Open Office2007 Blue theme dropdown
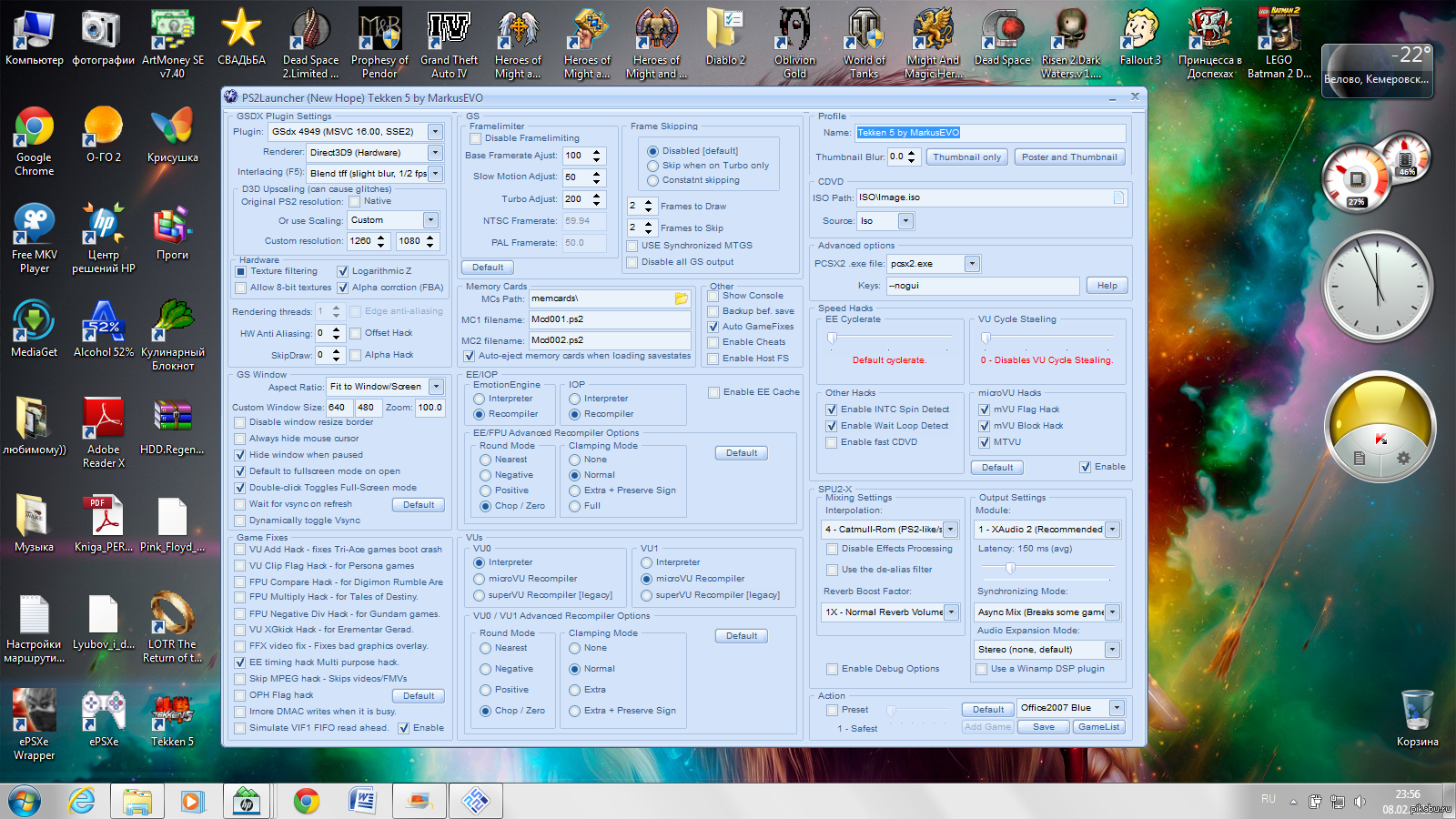The image size is (1456, 819). (1117, 708)
